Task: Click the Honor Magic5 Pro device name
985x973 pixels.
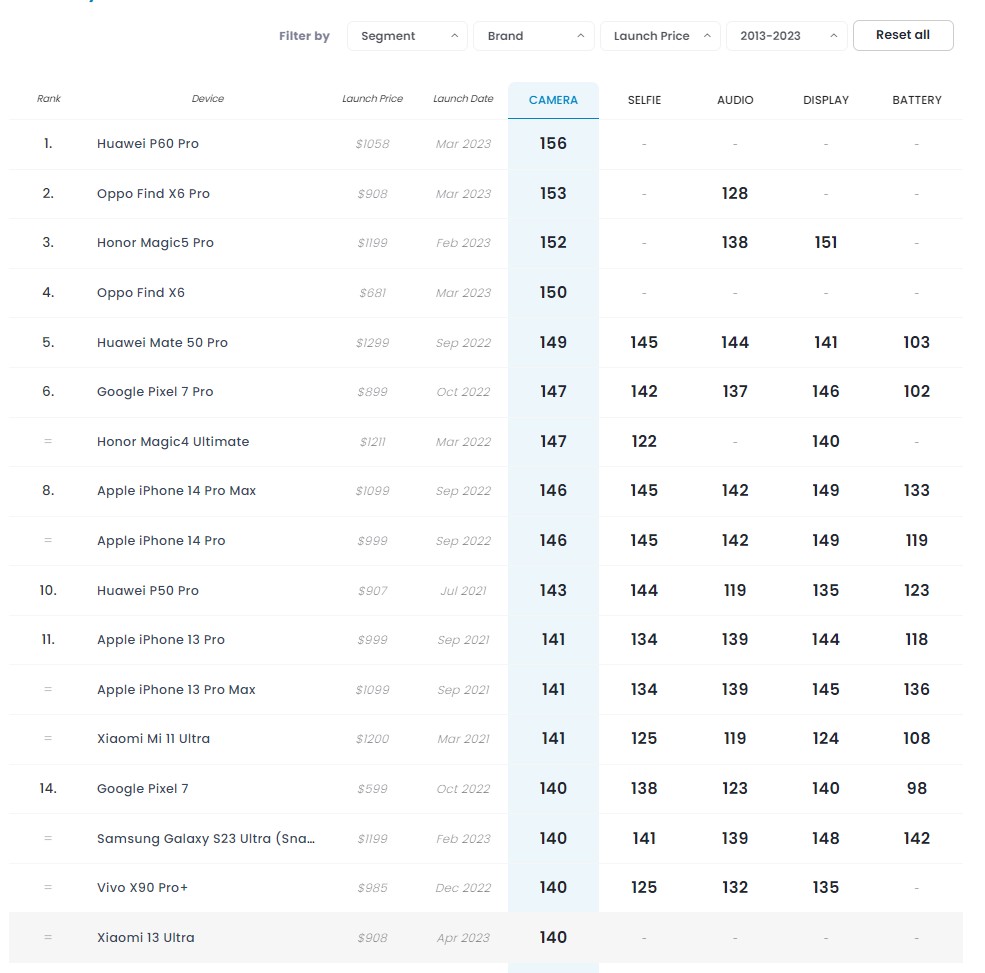Action: pos(155,242)
